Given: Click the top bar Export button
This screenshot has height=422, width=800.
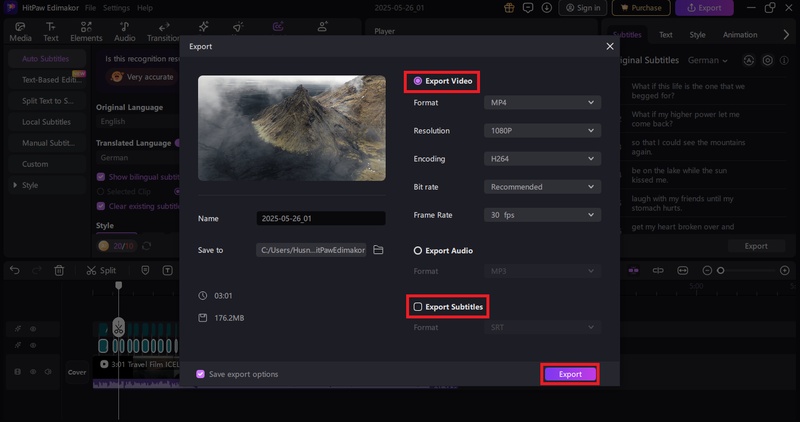Looking at the screenshot, I should [x=704, y=8].
